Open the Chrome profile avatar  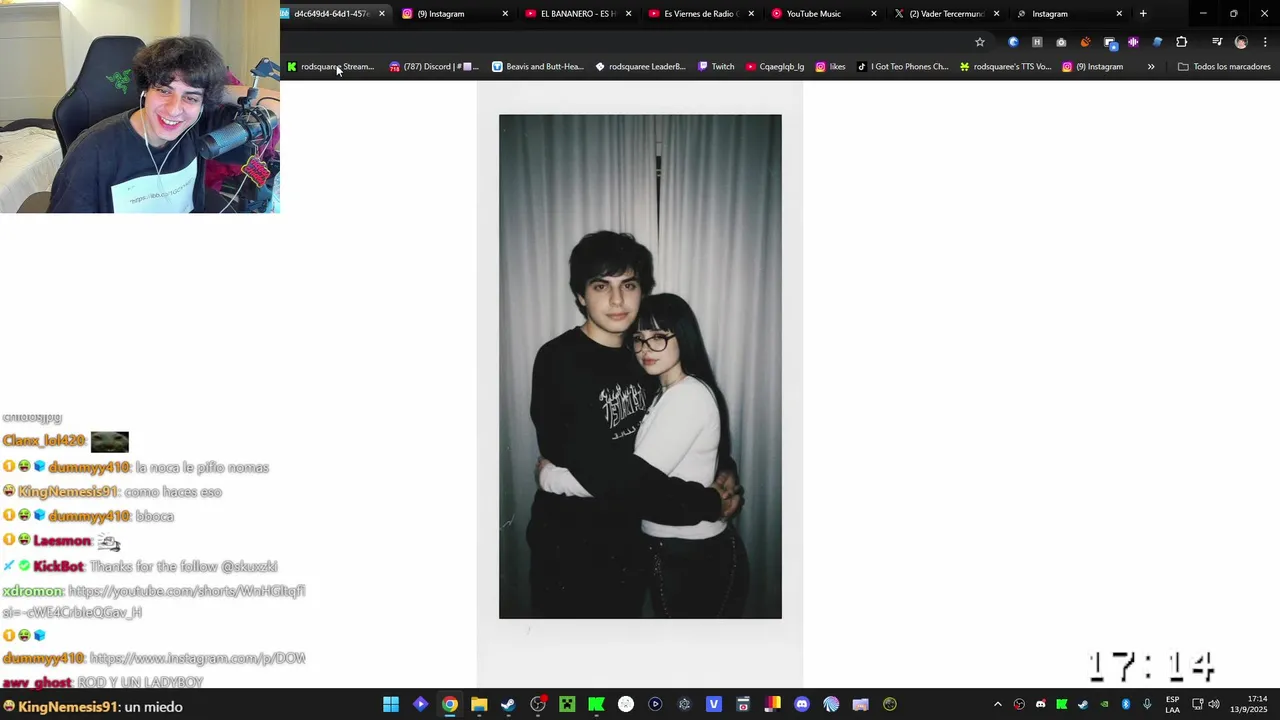1241,42
